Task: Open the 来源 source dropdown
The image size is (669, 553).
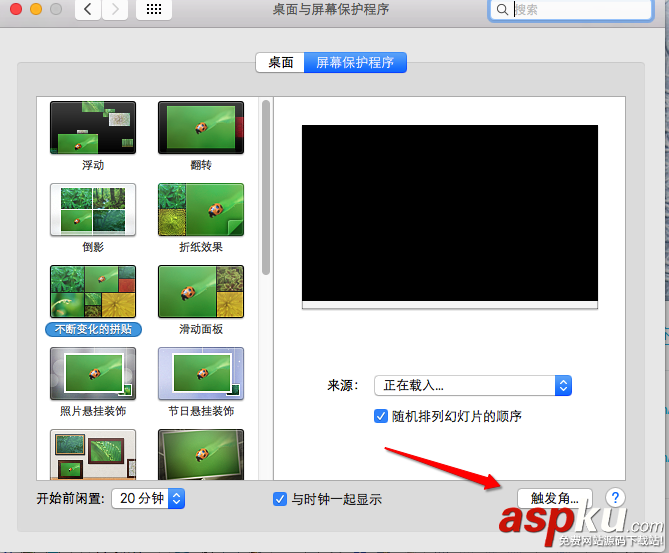Action: [x=473, y=386]
